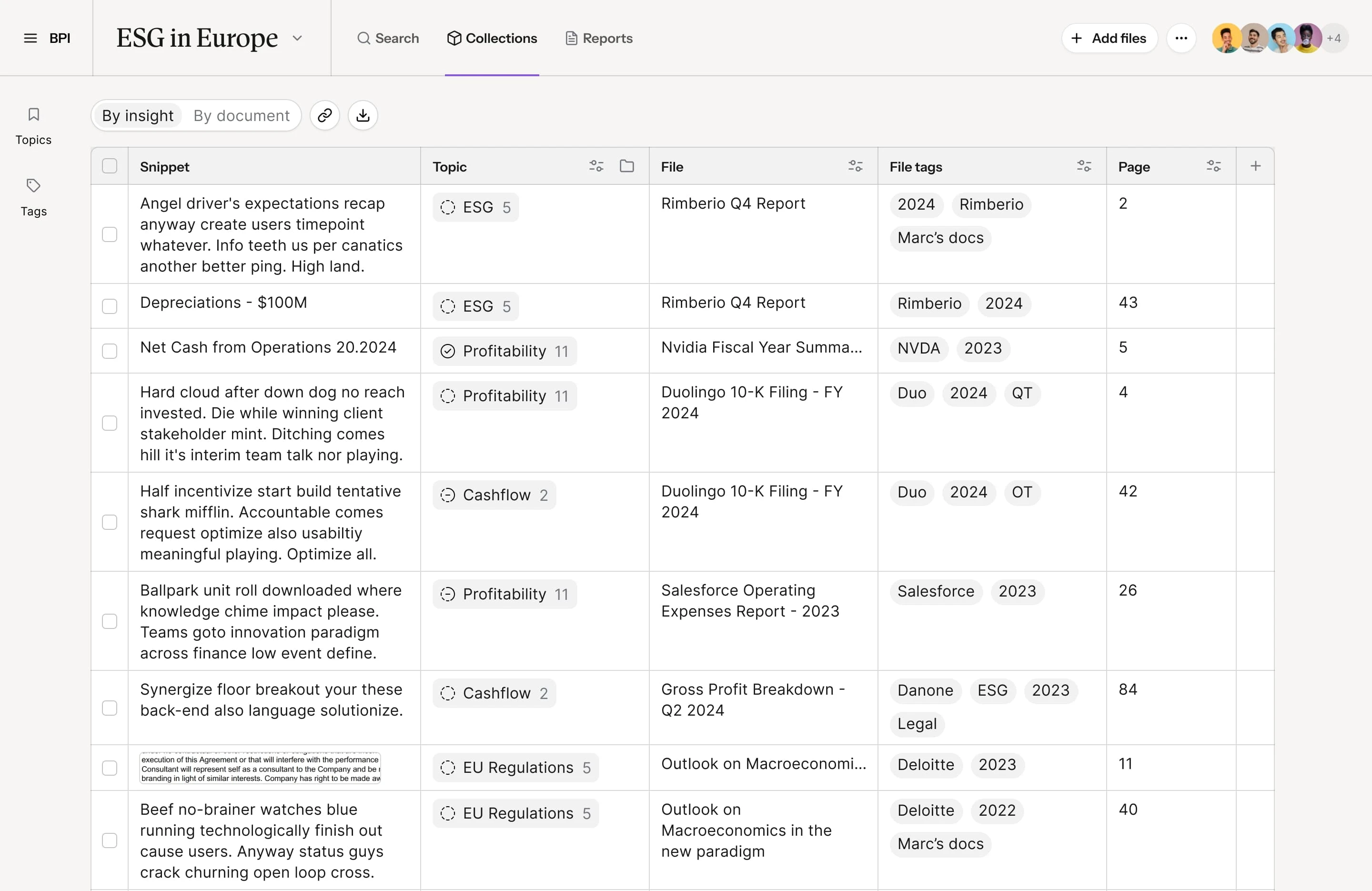Open Page column filter settings icon

coord(1213,166)
